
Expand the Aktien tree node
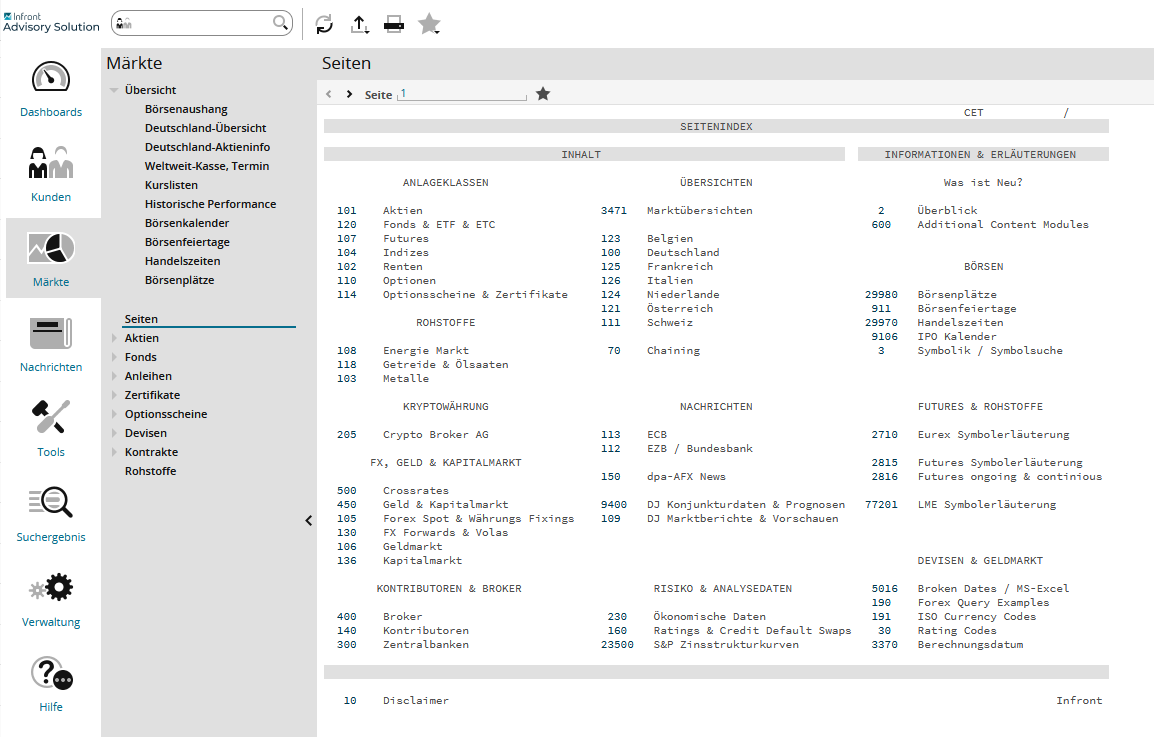coord(114,339)
